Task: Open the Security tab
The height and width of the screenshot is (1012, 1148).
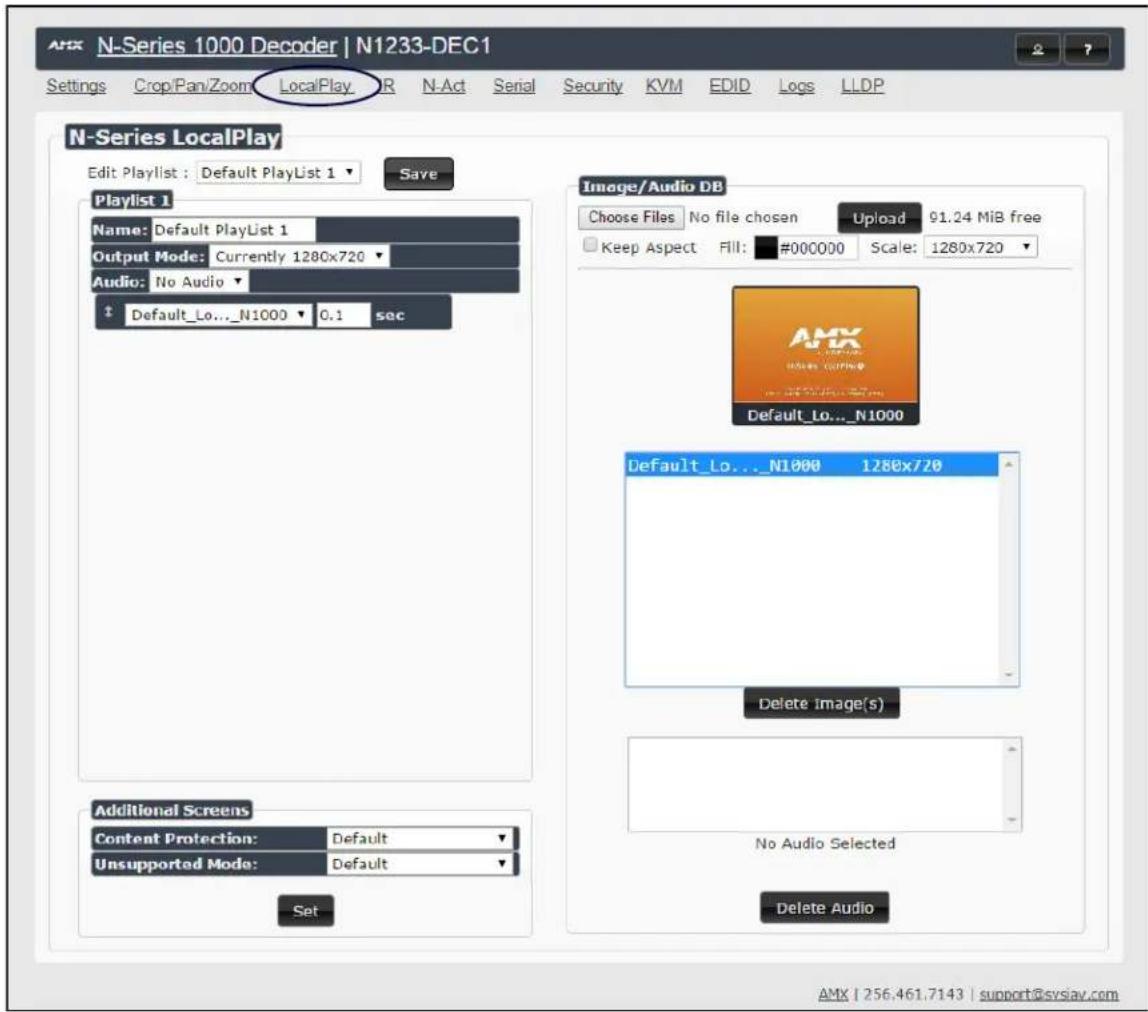Action: pyautogui.click(x=592, y=86)
